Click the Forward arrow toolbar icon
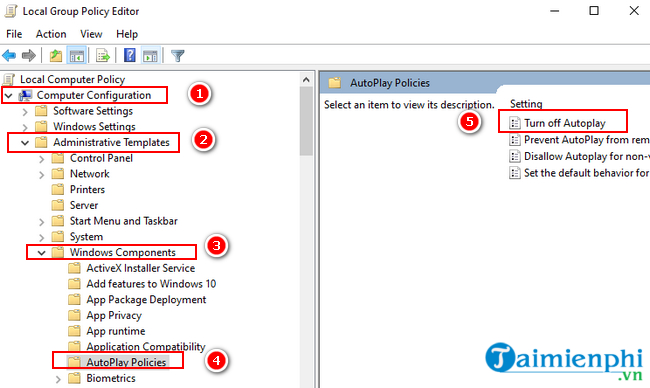The width and height of the screenshot is (650, 388). [x=29, y=55]
